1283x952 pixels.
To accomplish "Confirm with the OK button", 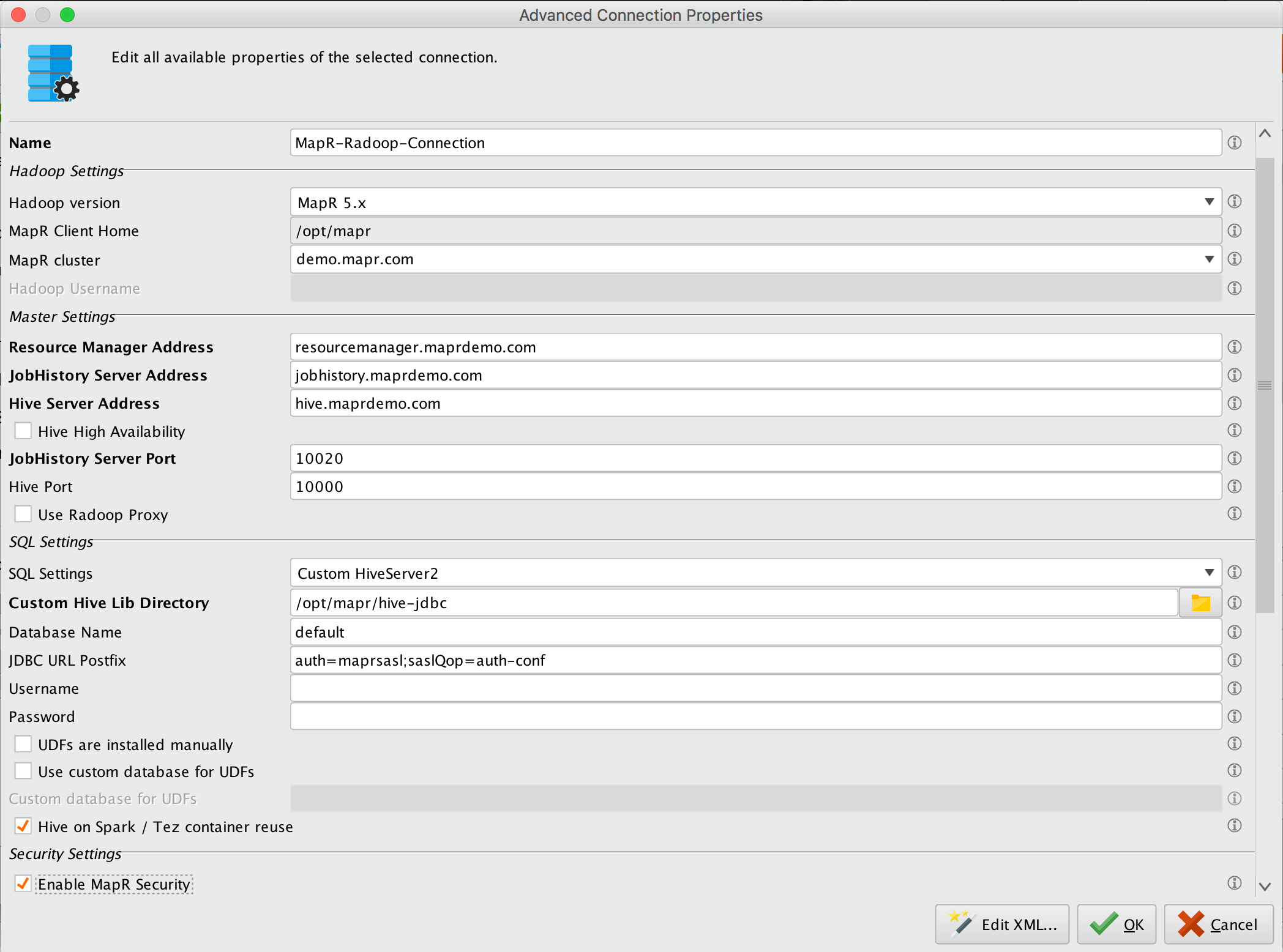I will coord(1117,924).
